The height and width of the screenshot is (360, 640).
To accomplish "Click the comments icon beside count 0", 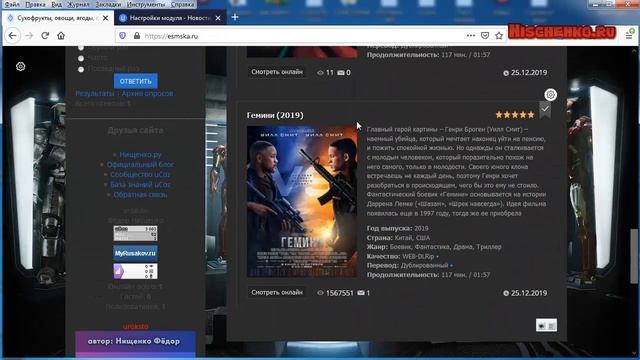I will click(x=341, y=73).
